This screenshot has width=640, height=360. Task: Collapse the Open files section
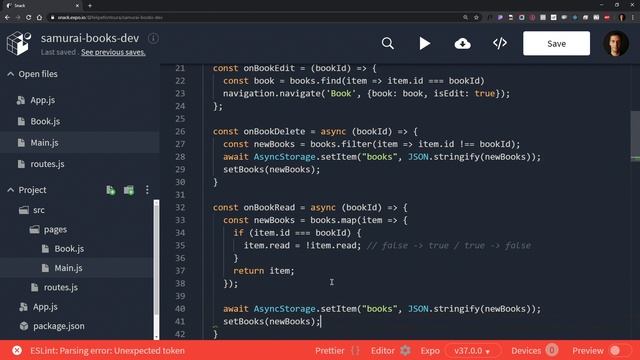click(x=11, y=74)
